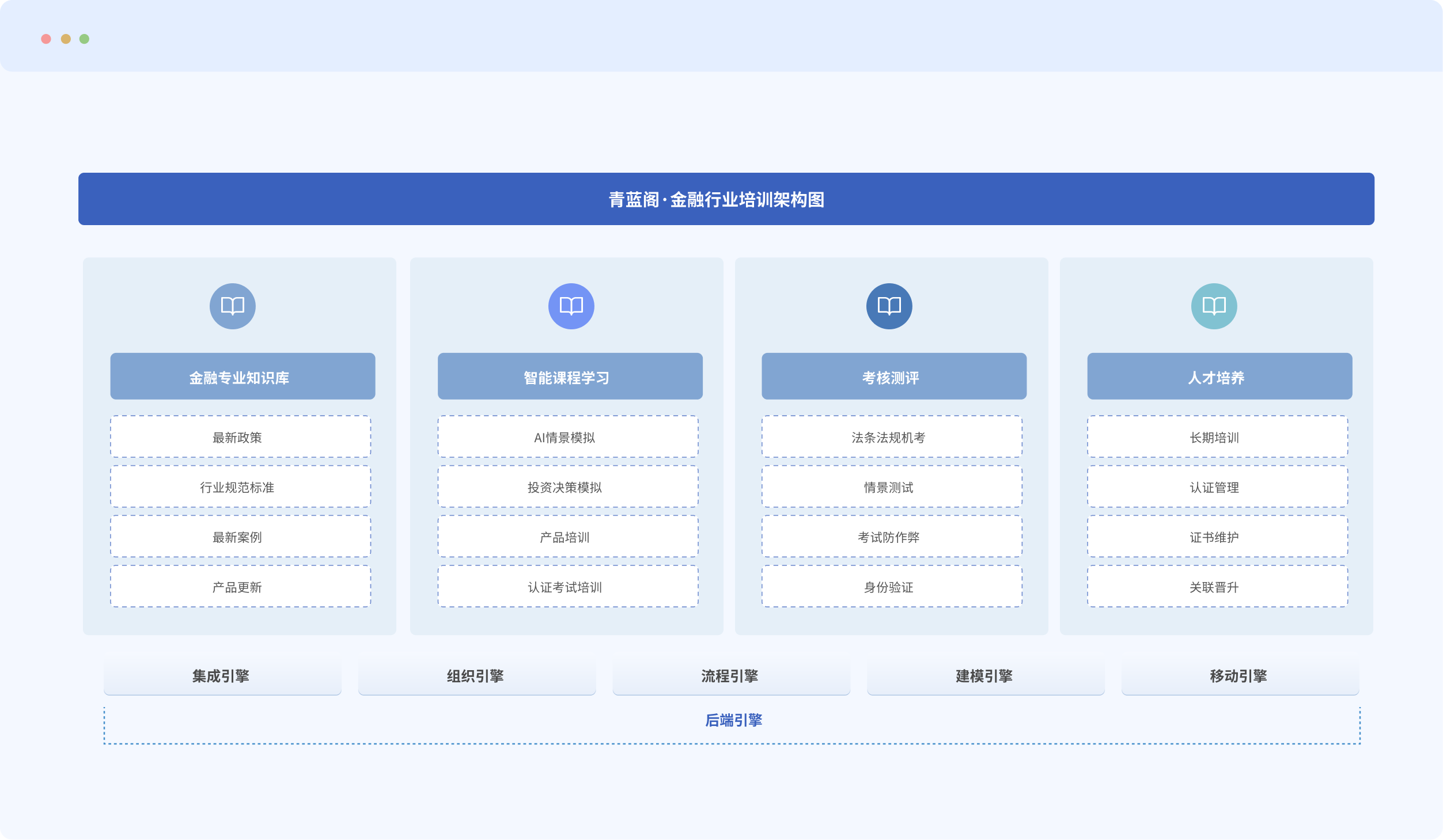Click the yellow window dot
The height and width of the screenshot is (840, 1443).
point(66,39)
